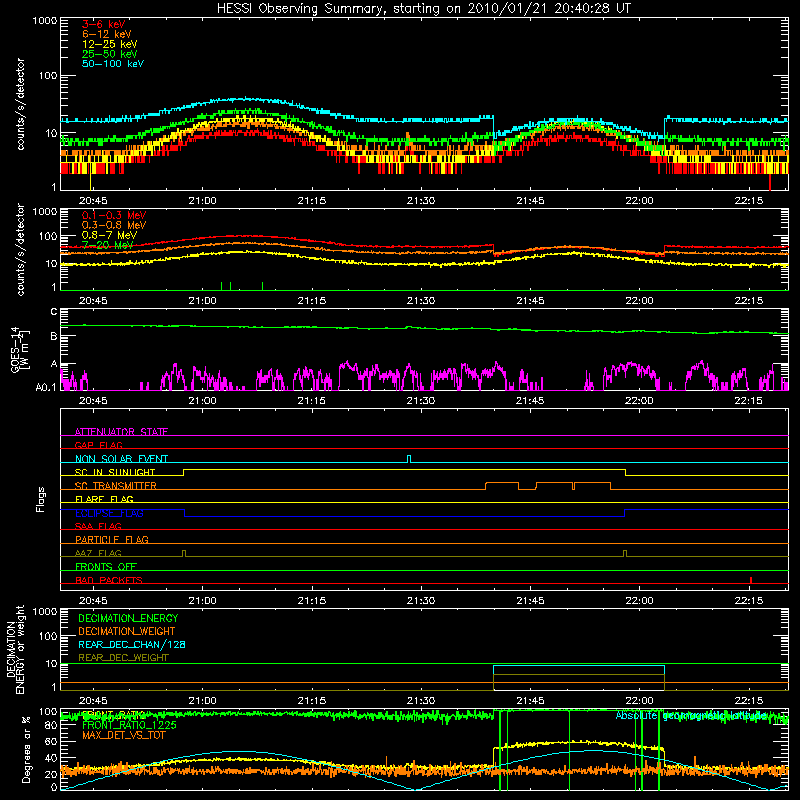
Task: Select the 7-20 MeV legend entry
Action: pyautogui.click(x=107, y=245)
